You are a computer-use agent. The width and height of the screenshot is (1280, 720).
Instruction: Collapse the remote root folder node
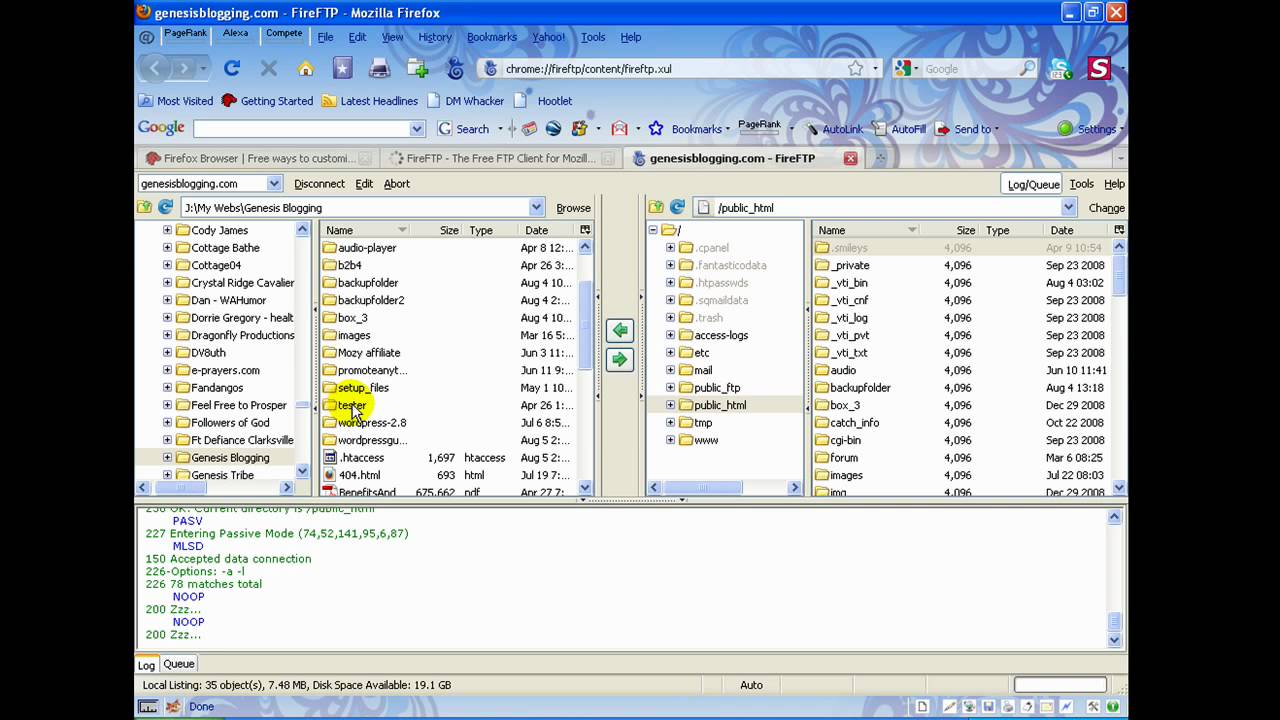(653, 230)
